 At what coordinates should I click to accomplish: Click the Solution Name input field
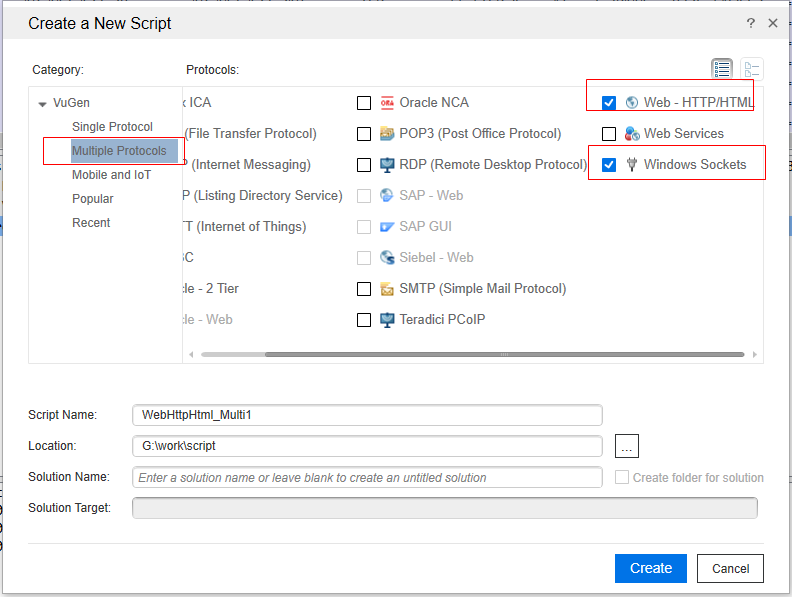[x=367, y=478]
